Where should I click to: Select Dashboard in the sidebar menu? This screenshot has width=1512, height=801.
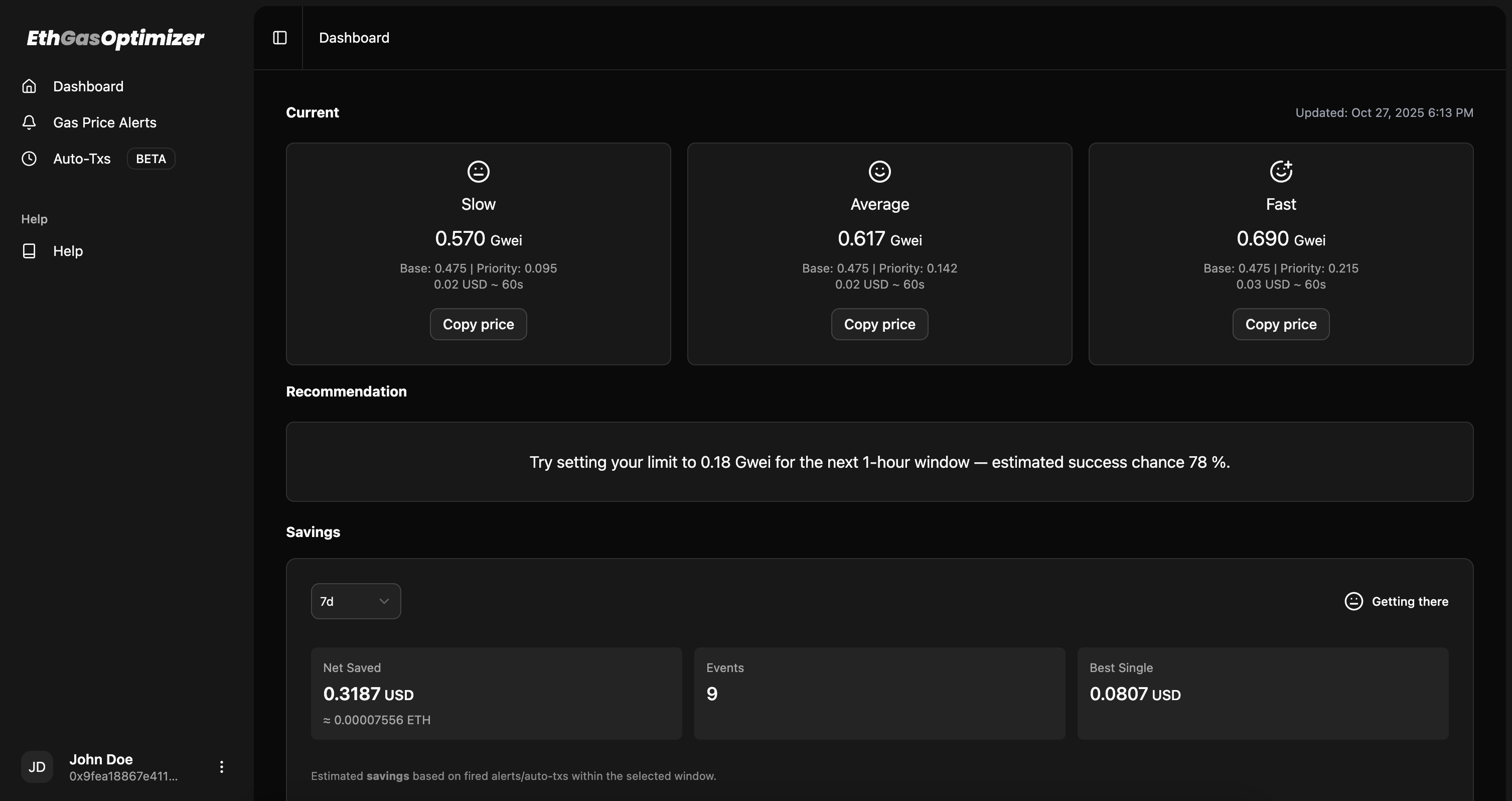[88, 86]
